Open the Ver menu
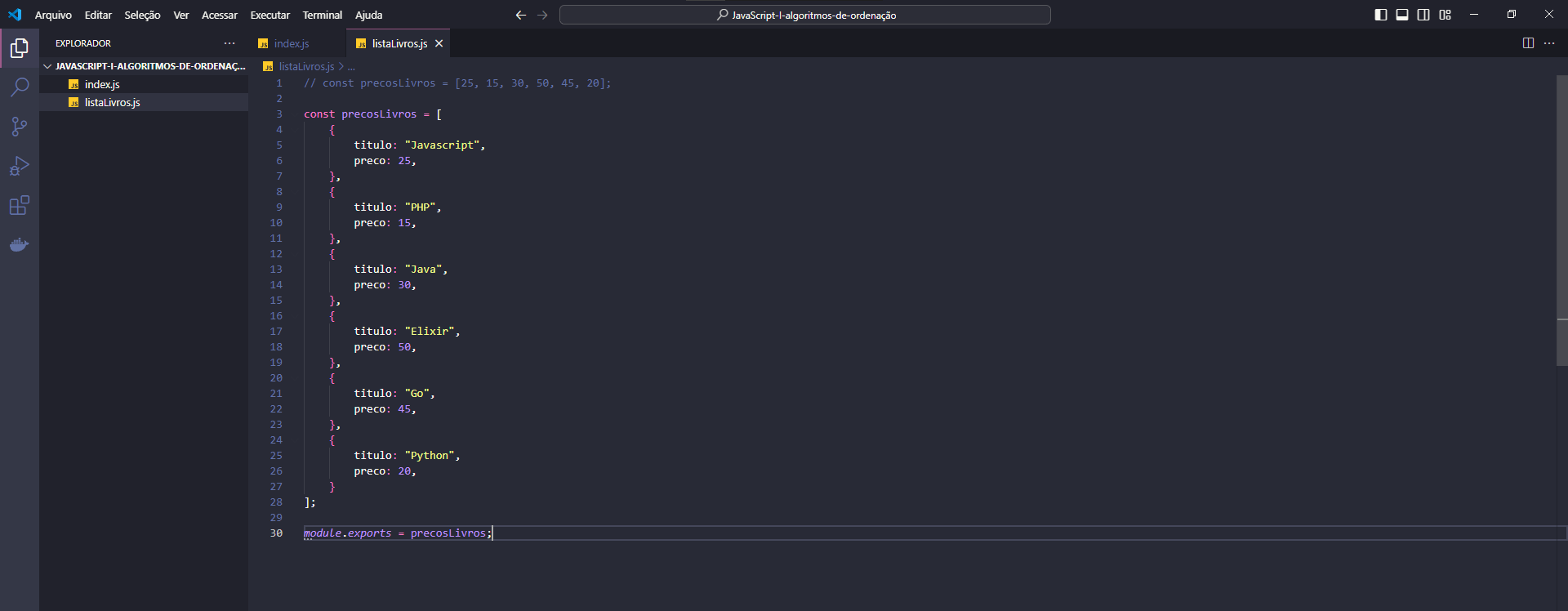 pos(181,15)
